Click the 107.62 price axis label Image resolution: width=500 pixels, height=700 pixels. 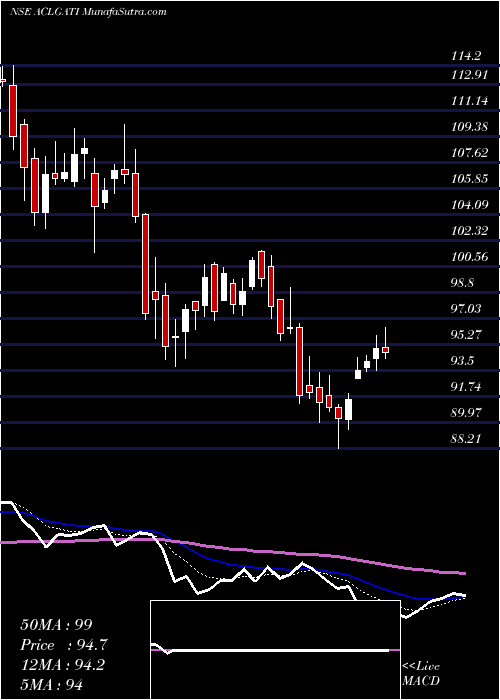click(469, 153)
